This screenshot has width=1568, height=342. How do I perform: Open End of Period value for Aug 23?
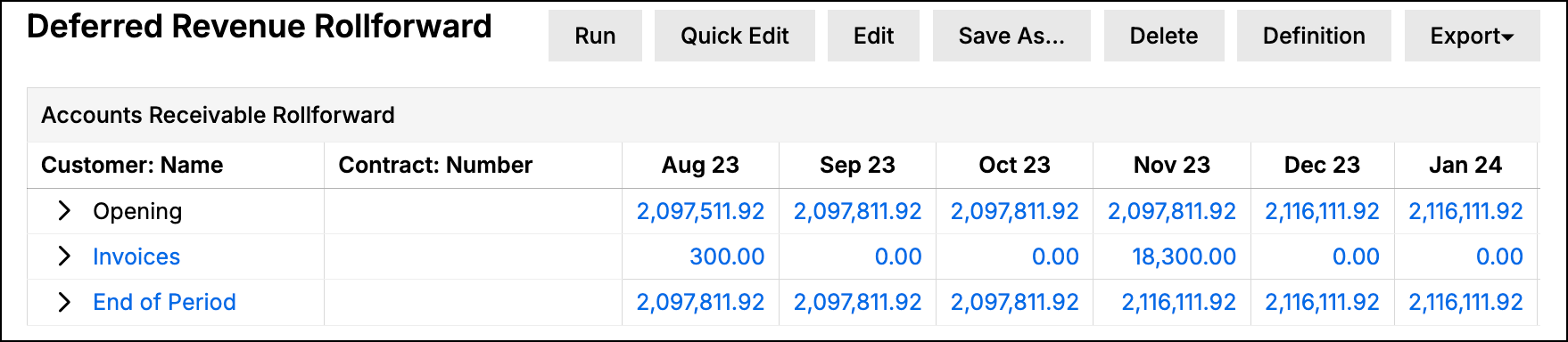(700, 302)
